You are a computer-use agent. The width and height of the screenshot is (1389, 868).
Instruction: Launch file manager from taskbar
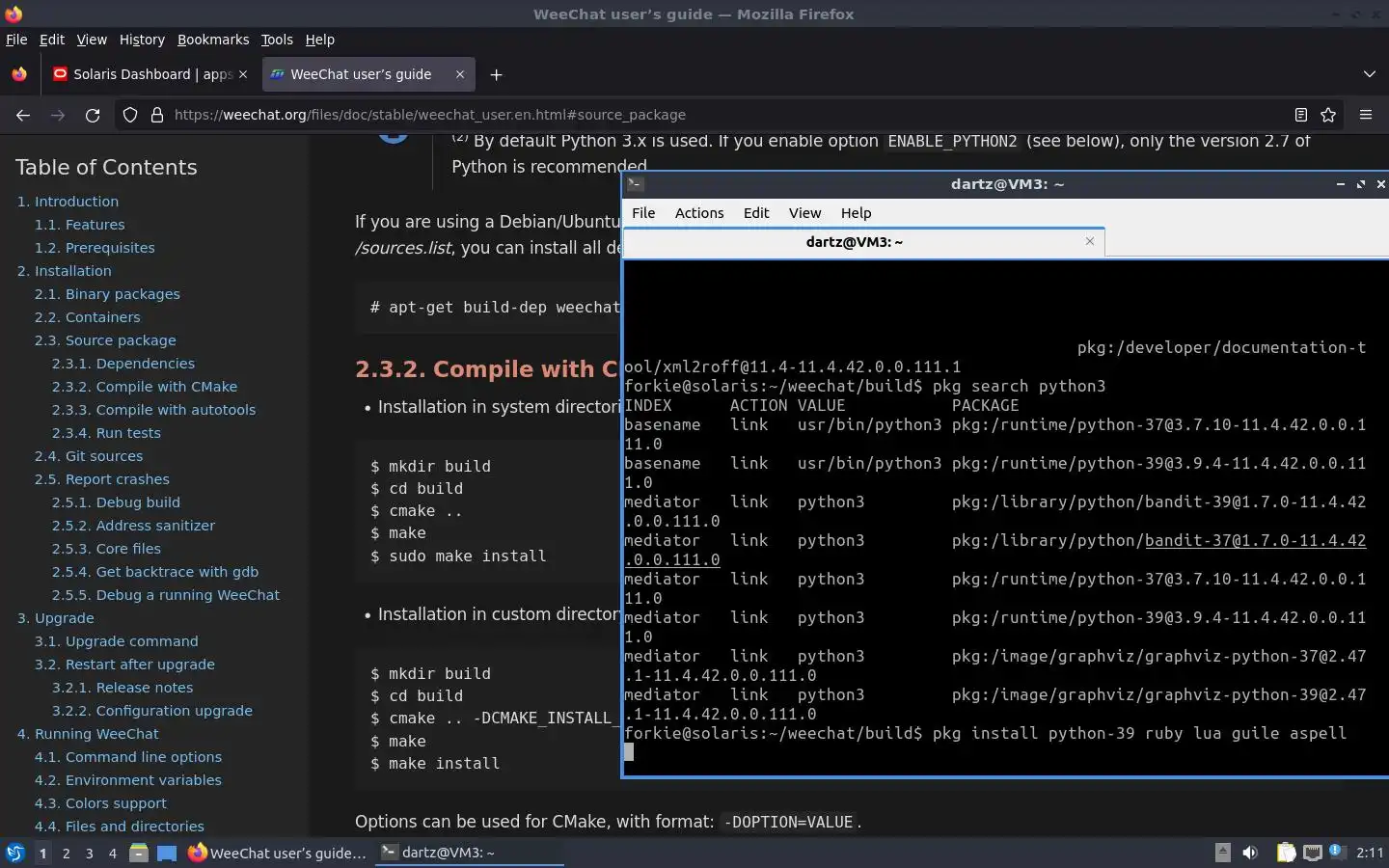click(139, 853)
